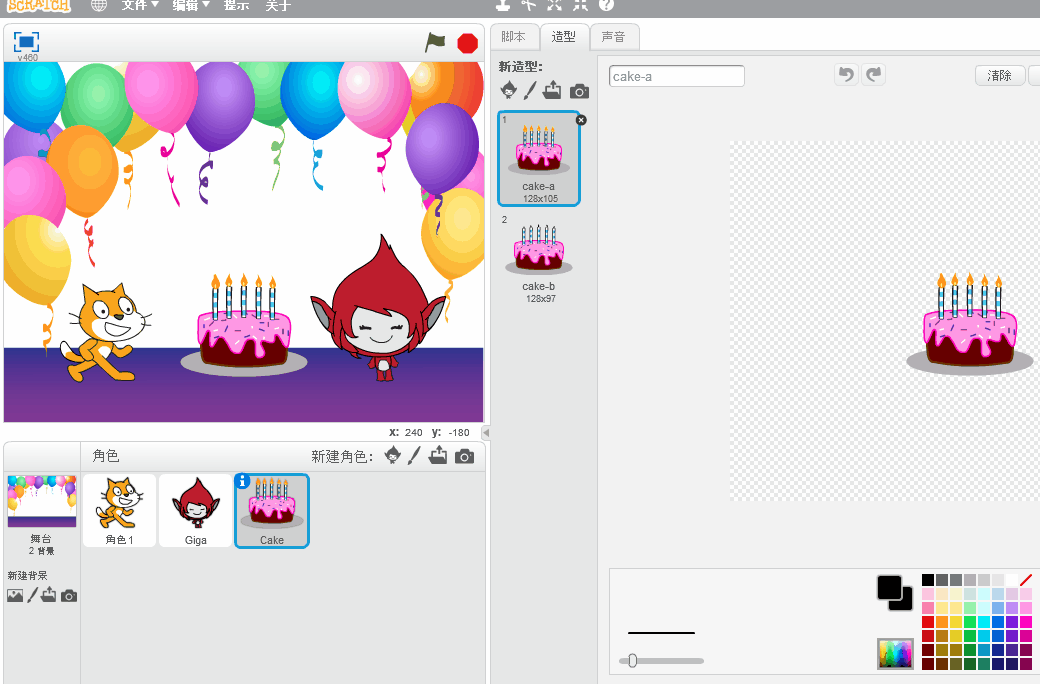Upload backdrop from file
Image resolution: width=1040 pixels, height=684 pixels.
[48, 595]
